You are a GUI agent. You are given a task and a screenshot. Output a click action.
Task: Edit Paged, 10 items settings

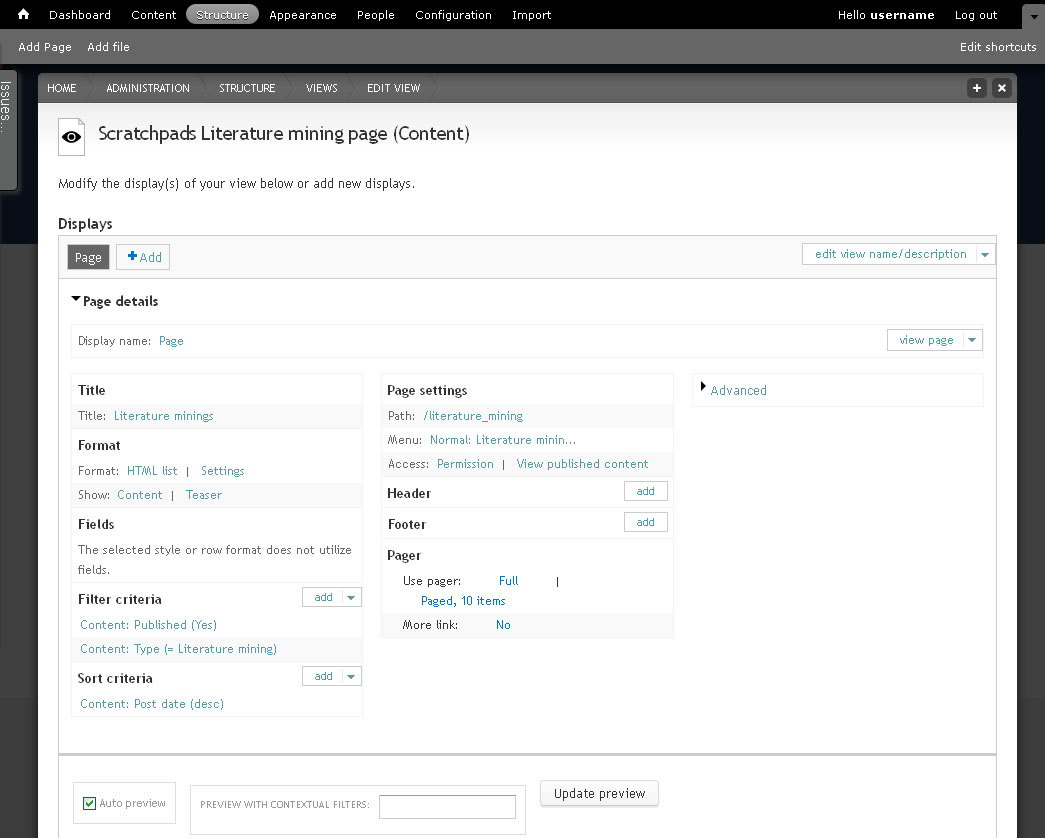pyautogui.click(x=463, y=601)
